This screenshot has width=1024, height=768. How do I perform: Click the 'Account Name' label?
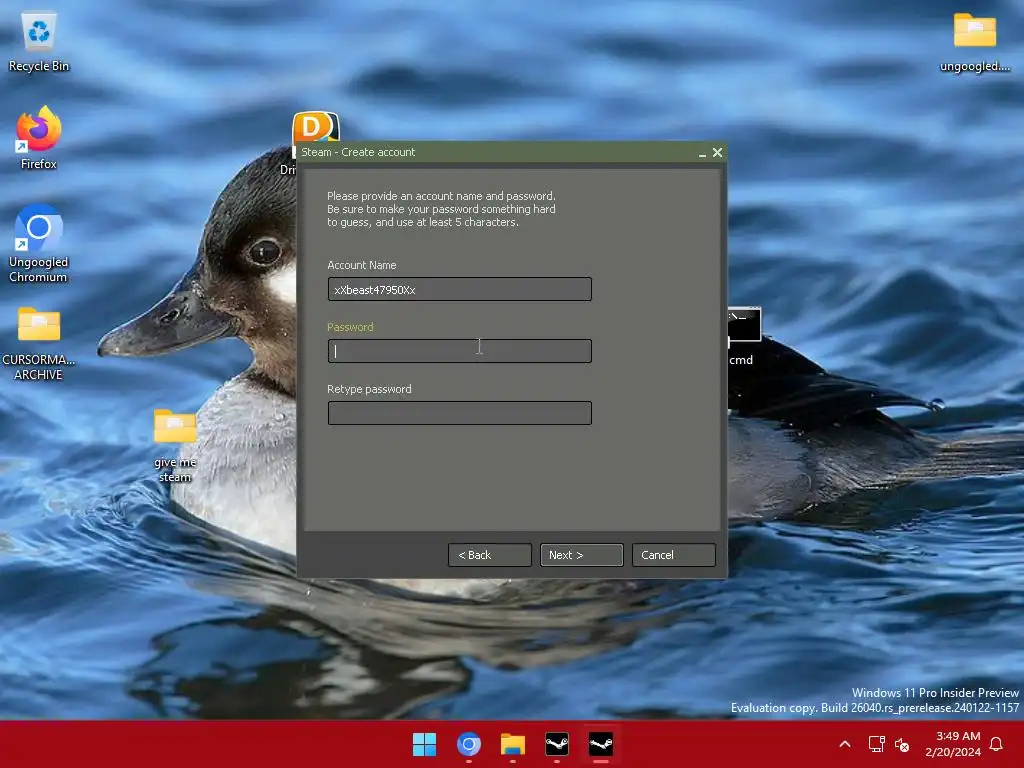[362, 265]
